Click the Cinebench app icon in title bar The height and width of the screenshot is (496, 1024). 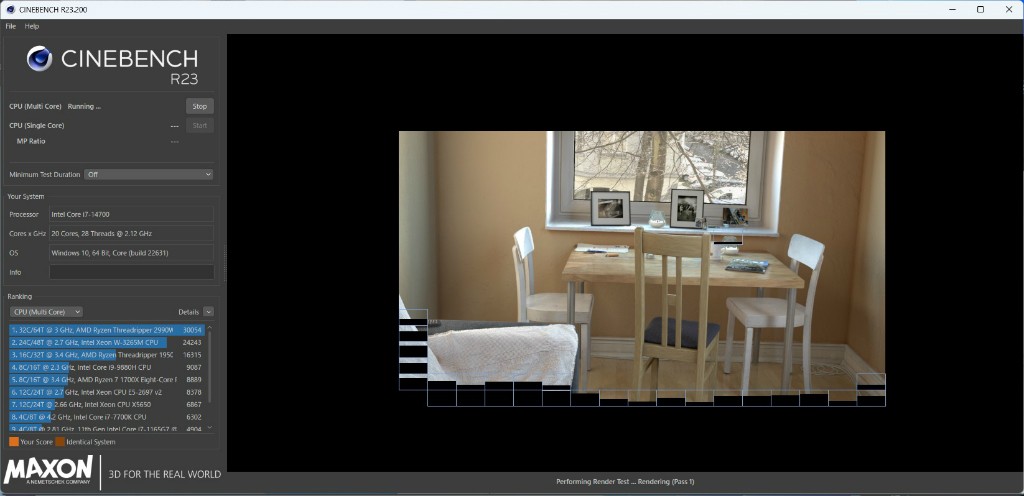pyautogui.click(x=9, y=9)
